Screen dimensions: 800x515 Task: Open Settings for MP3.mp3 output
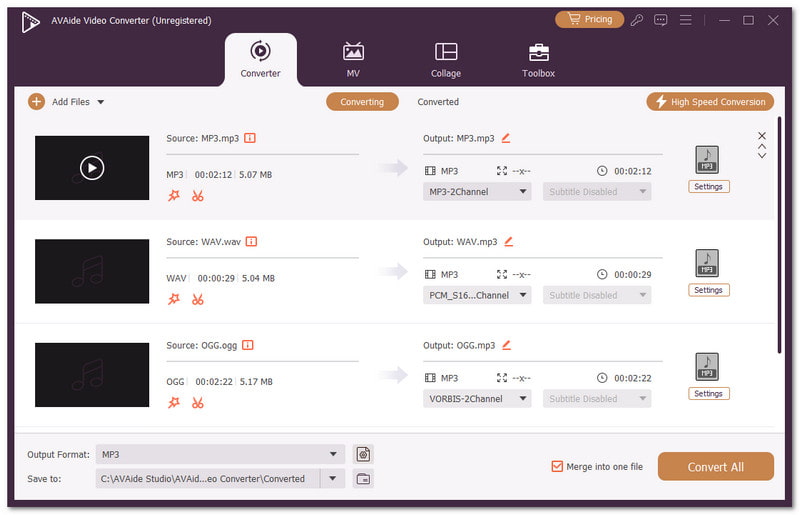click(709, 187)
